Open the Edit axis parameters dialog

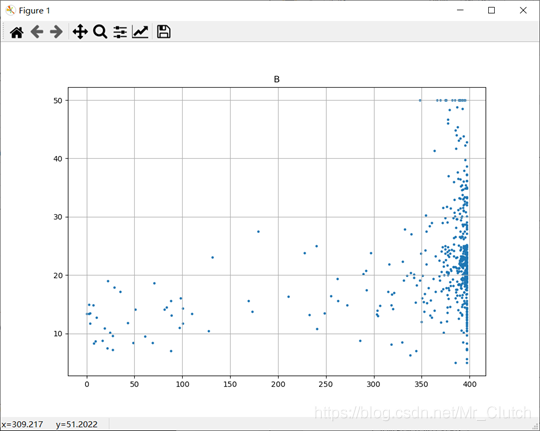140,32
